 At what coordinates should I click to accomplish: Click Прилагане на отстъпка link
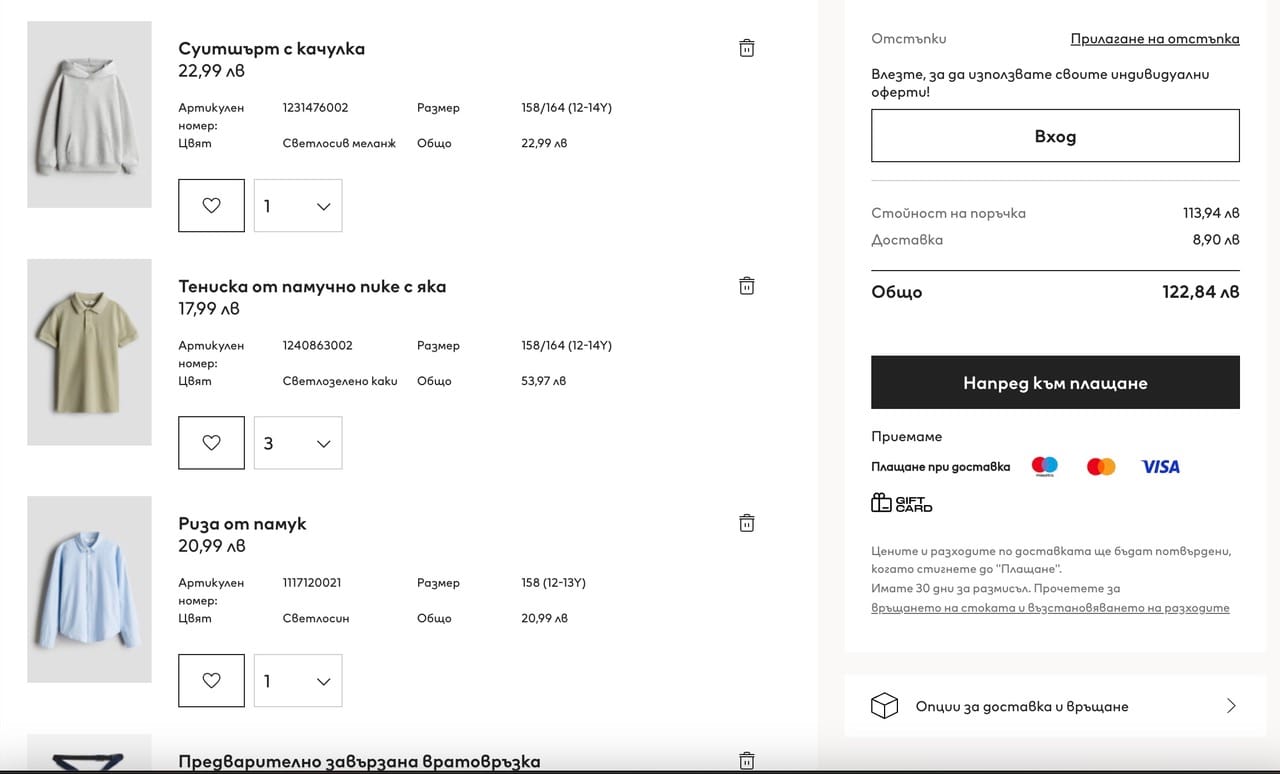pos(1155,39)
